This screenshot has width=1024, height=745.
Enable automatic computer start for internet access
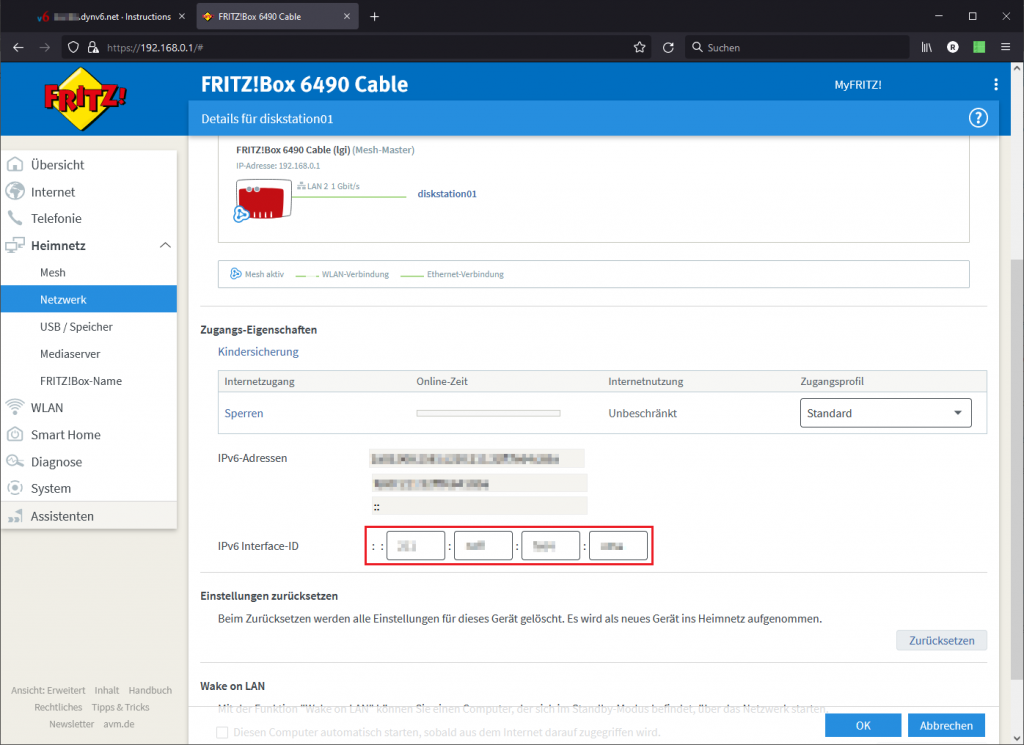point(221,732)
